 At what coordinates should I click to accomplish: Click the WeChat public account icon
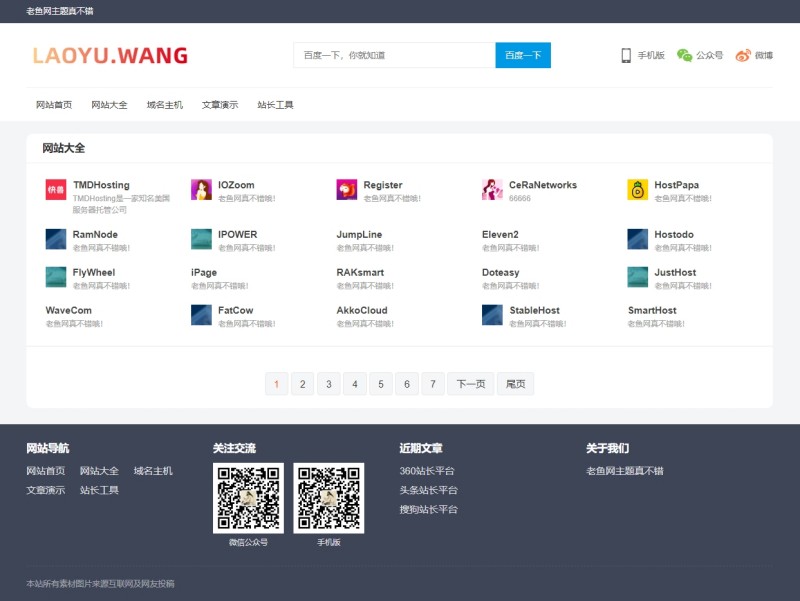tap(684, 56)
